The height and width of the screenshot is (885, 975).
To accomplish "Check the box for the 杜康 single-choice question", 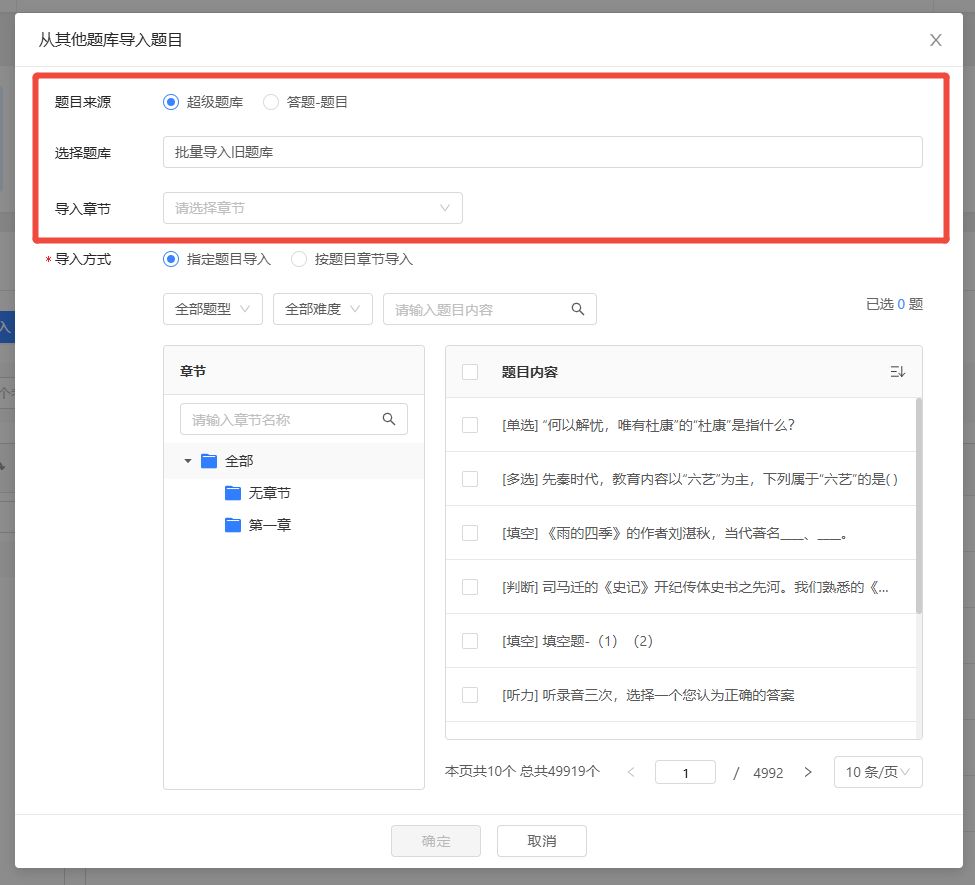I will pos(470,425).
